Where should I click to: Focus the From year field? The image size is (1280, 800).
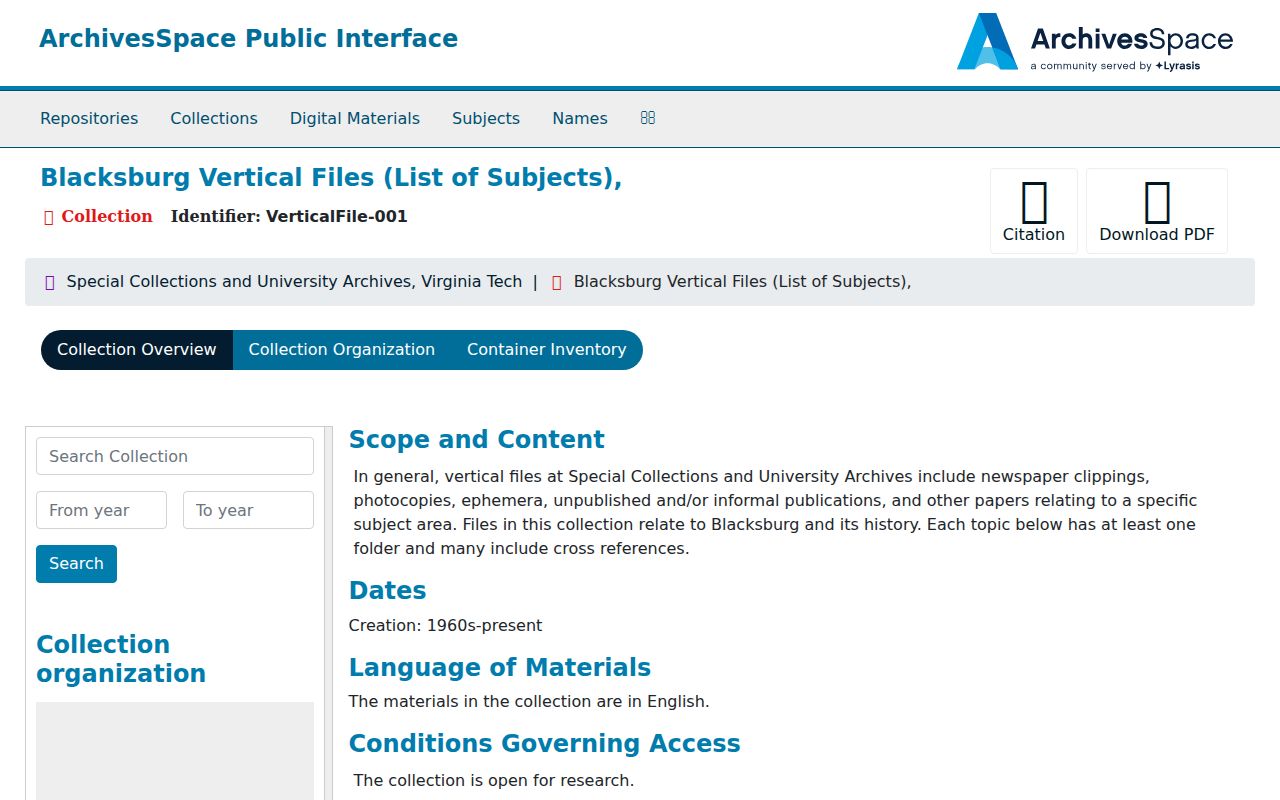pos(101,510)
